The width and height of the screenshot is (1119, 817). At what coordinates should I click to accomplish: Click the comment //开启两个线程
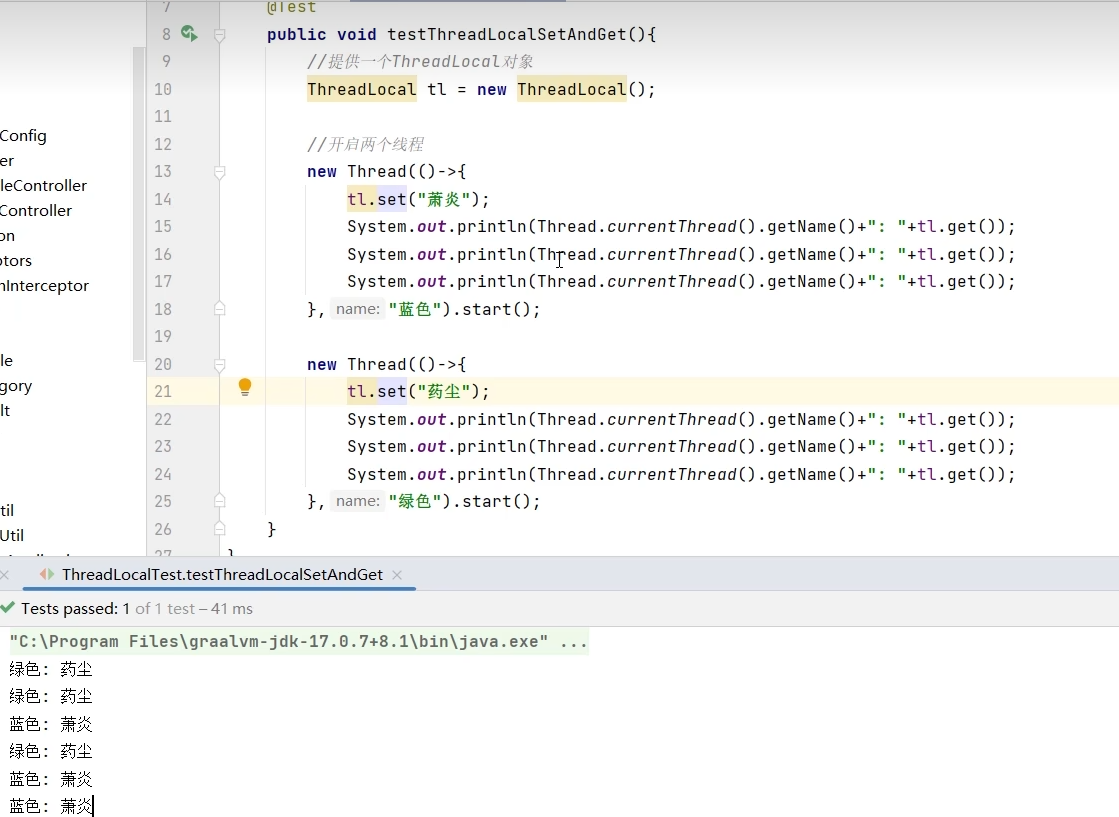(x=365, y=144)
